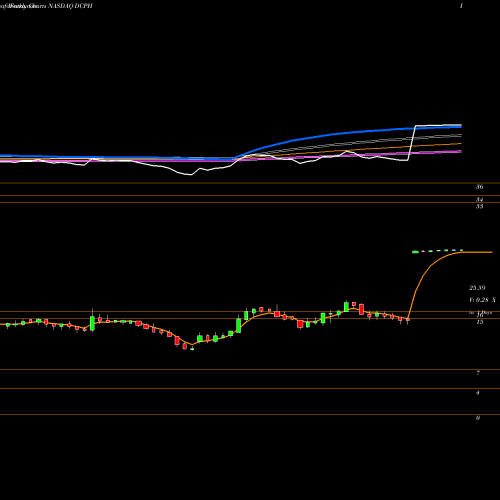Viewport: 500px width, 500px height.
Task: Click the price axis label 4
Action: 478,392
